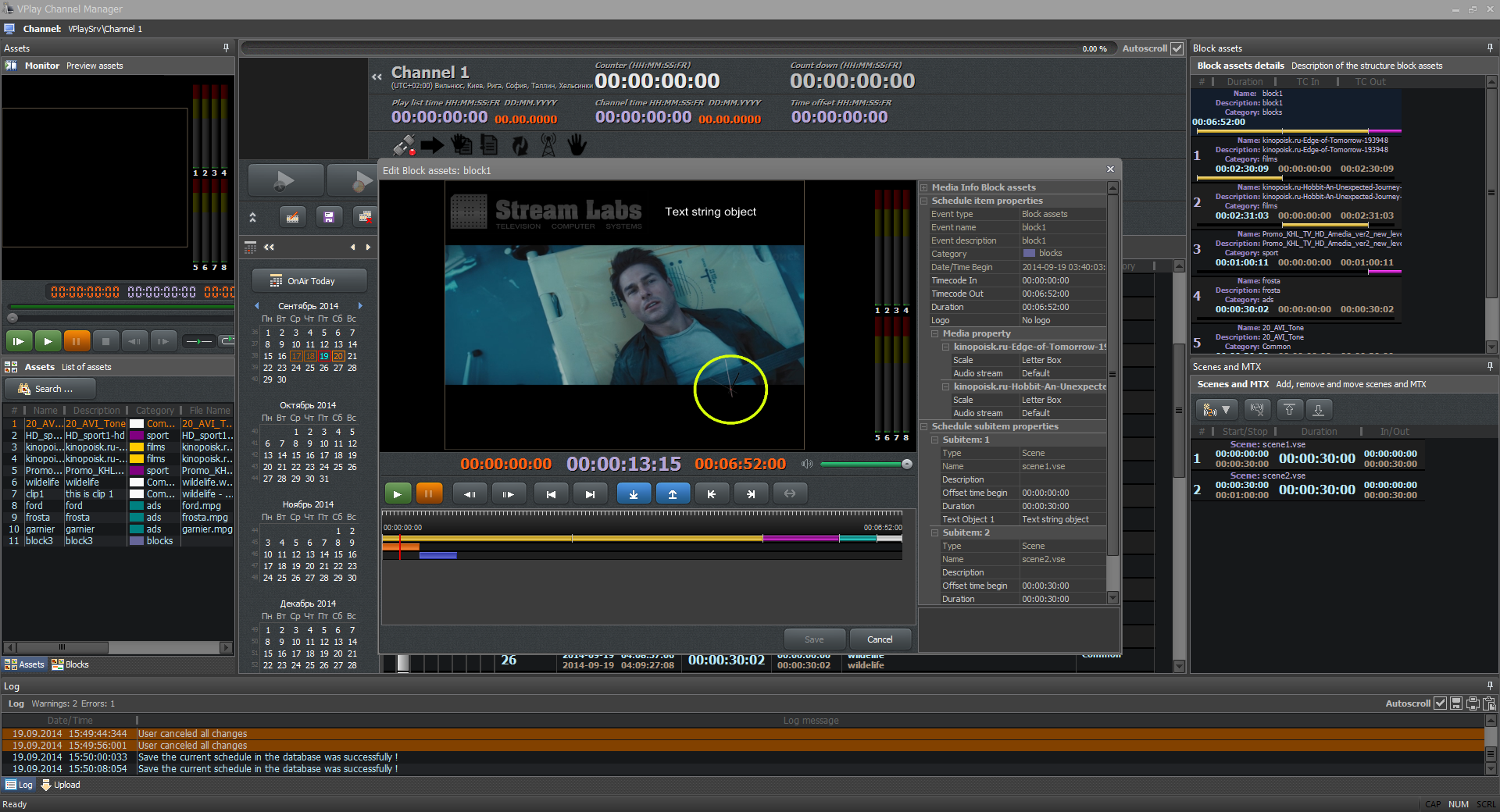Jump to next item in the dialog
Screen dimensions: 1500x812
[x=591, y=493]
